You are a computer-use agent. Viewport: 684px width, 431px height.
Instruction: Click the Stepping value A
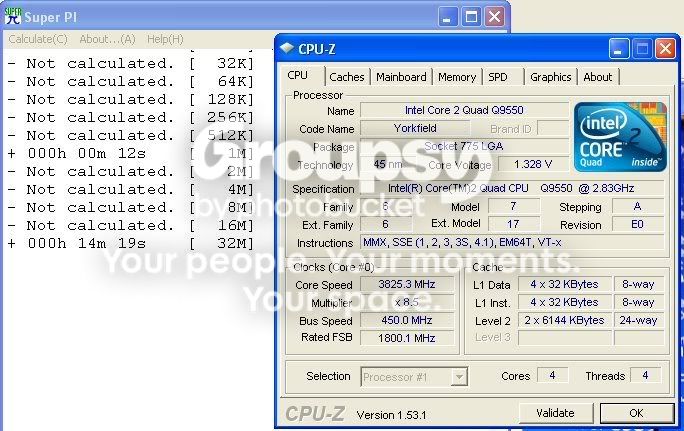(638, 206)
